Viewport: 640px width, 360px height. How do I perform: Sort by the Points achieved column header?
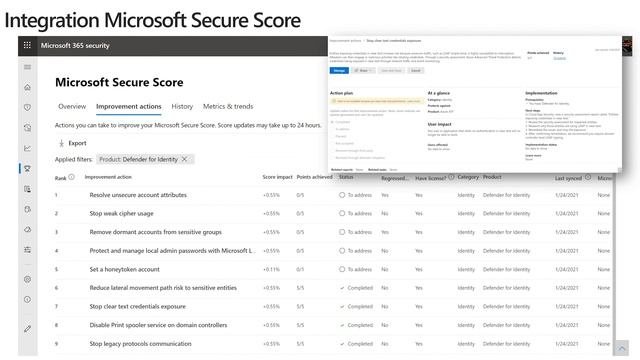314,177
